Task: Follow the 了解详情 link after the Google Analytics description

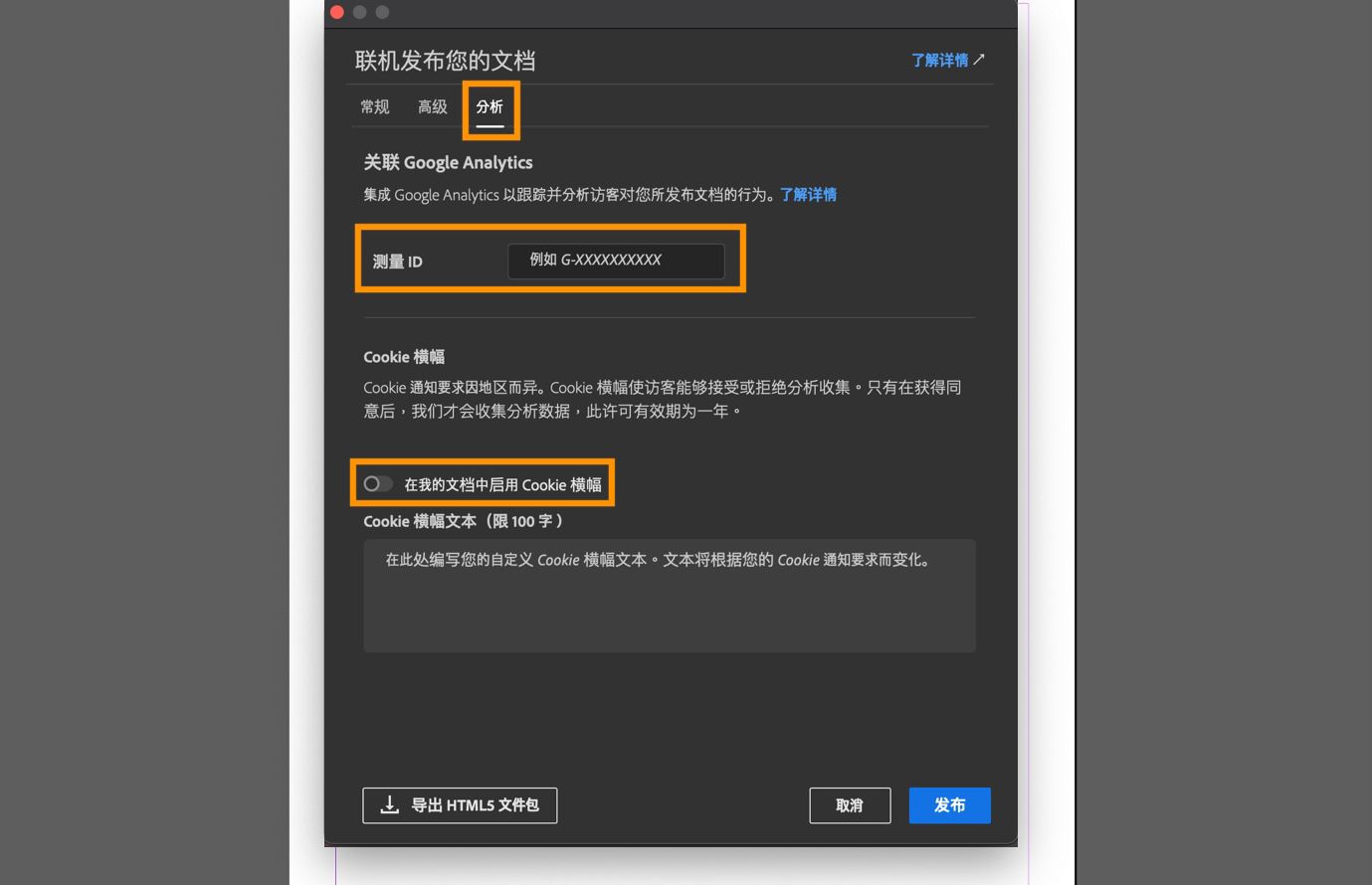Action: (x=808, y=194)
